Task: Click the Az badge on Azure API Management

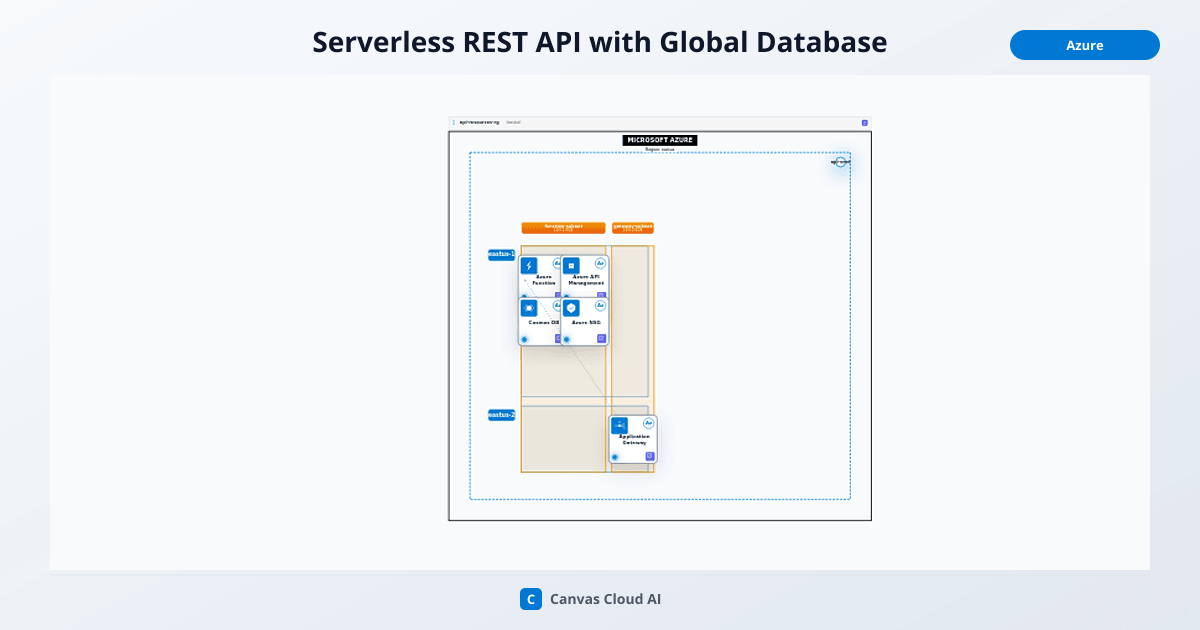Action: coord(600,264)
